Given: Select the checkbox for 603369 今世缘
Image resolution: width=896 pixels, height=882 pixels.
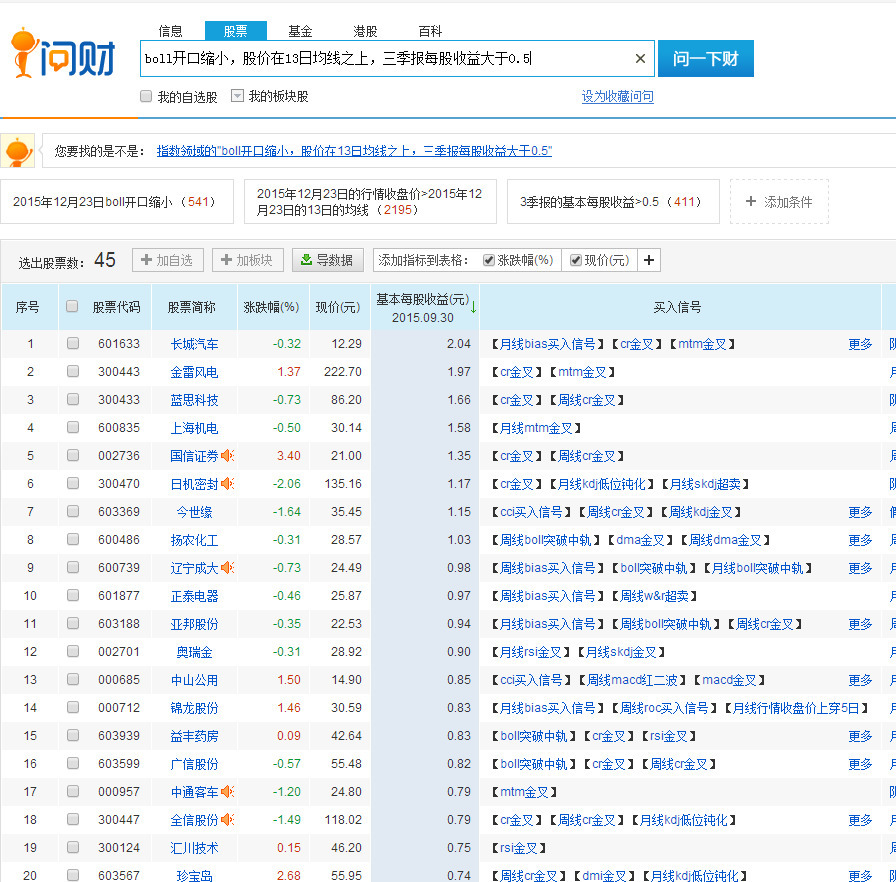Looking at the screenshot, I should point(73,511).
